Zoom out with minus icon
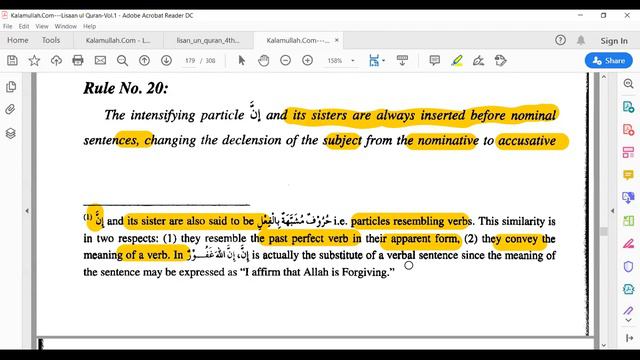Screen dimensions: 640x360 [286, 60]
